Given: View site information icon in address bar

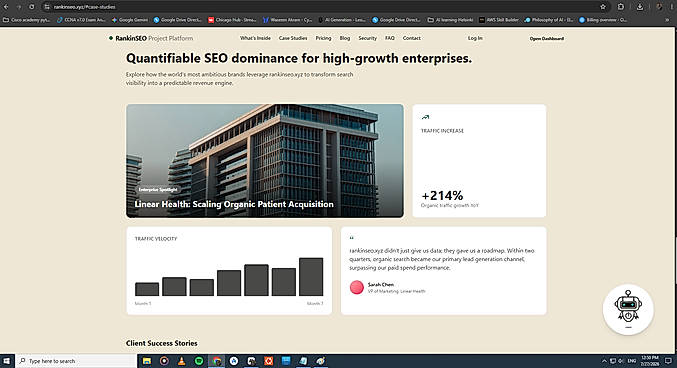Looking at the screenshot, I should (x=47, y=7).
